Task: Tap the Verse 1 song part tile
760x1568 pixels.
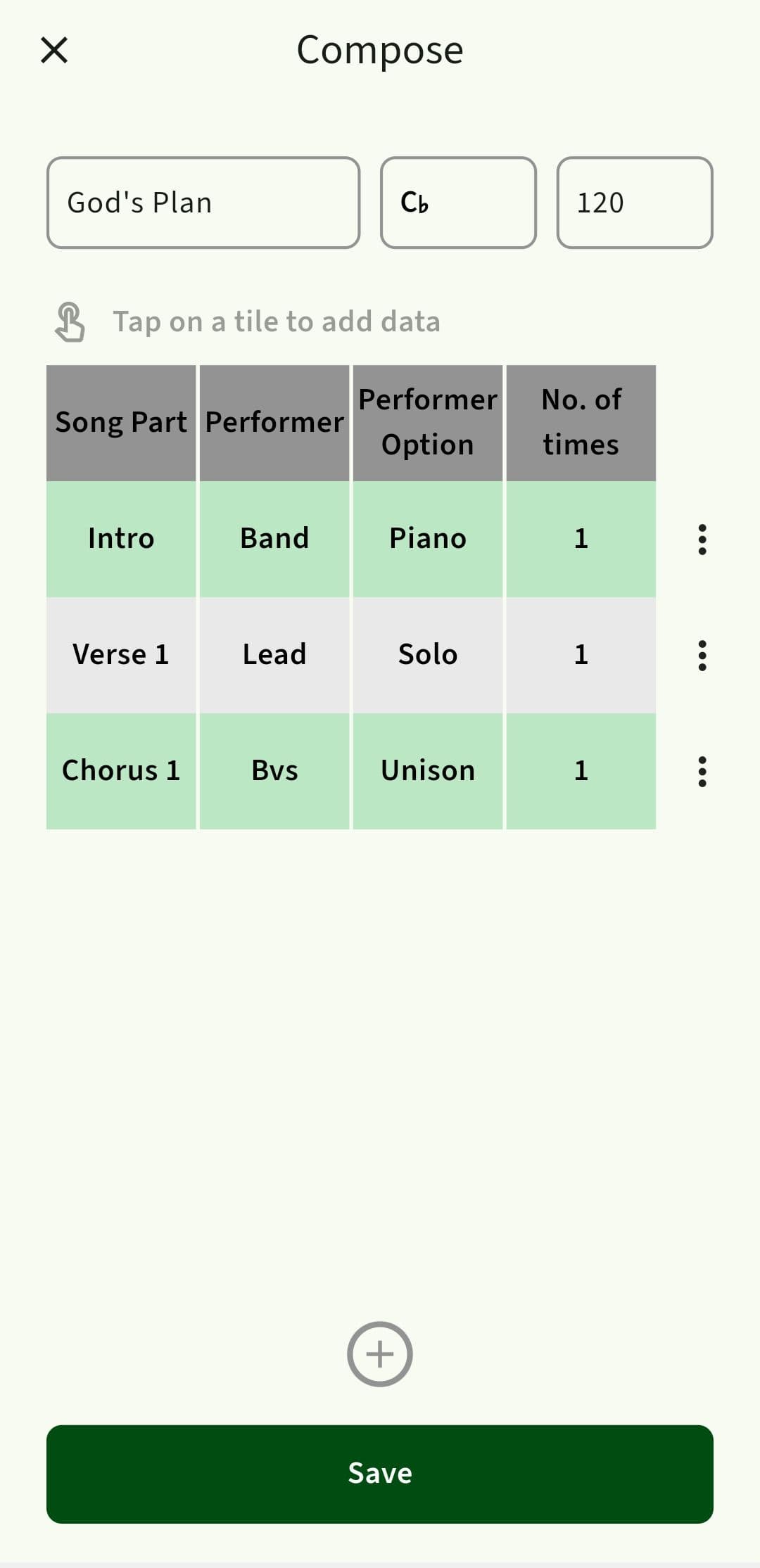Action: tap(121, 655)
